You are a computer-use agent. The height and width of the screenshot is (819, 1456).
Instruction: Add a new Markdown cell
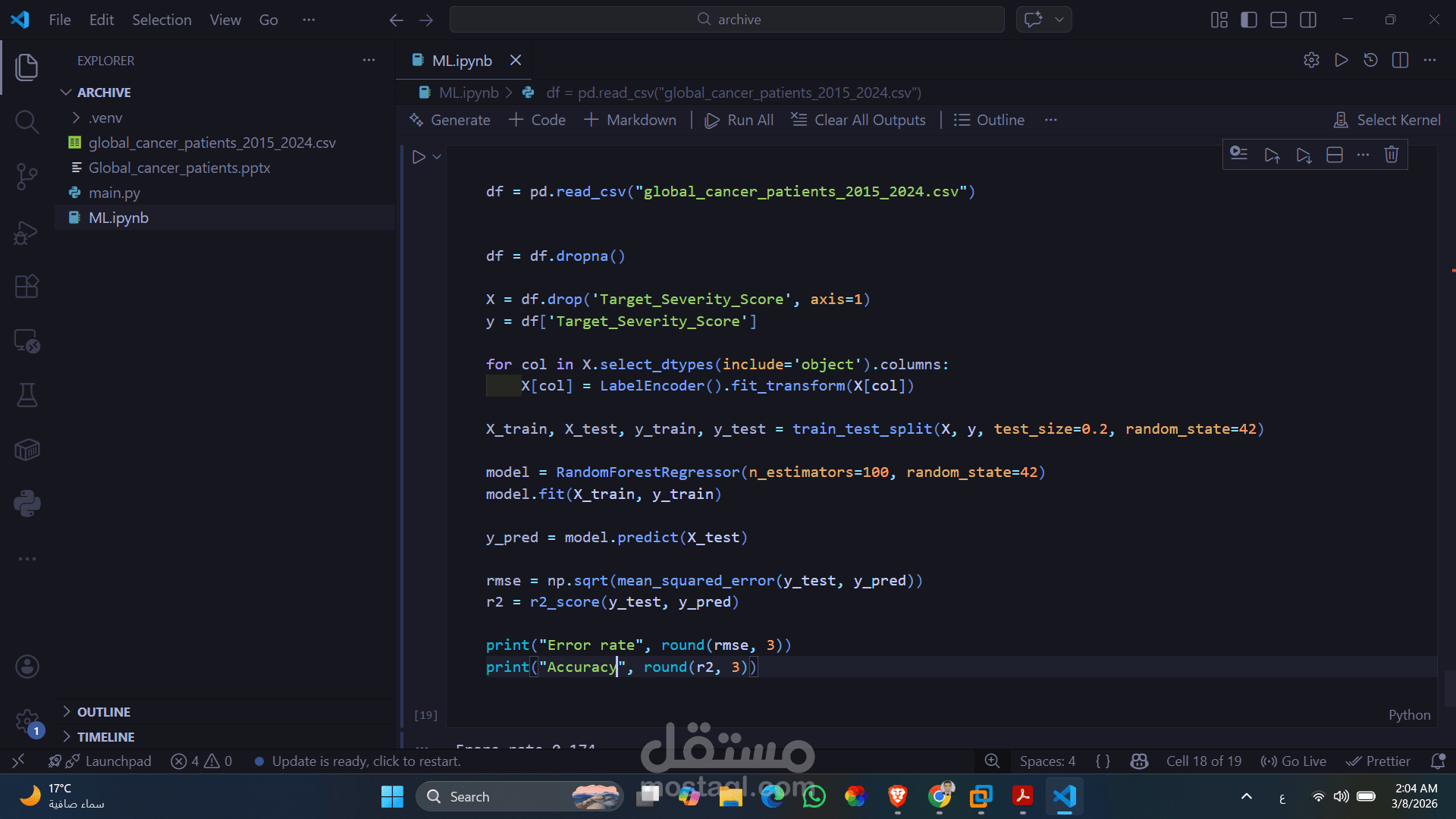point(630,120)
